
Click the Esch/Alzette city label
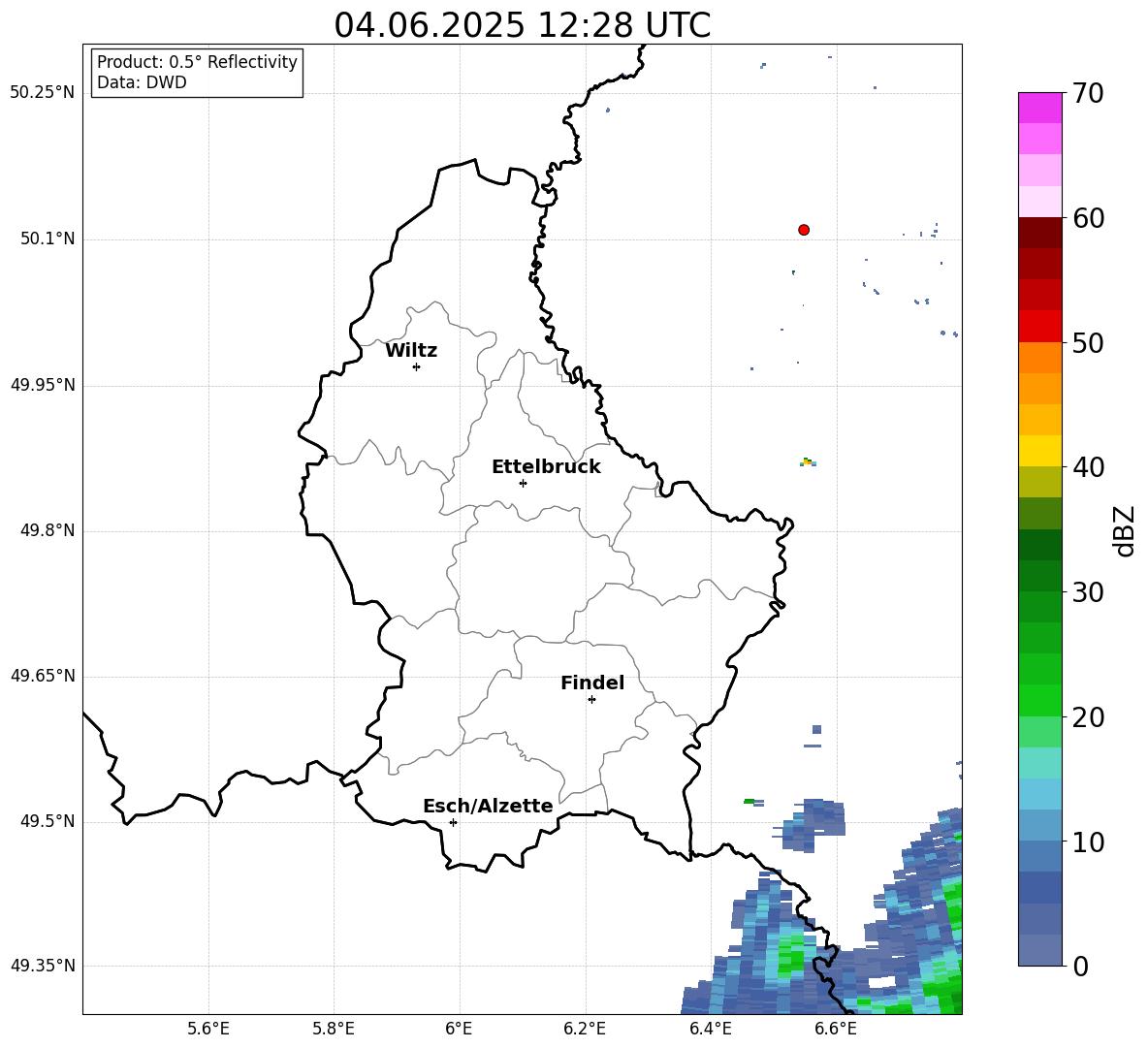pyautogui.click(x=488, y=806)
